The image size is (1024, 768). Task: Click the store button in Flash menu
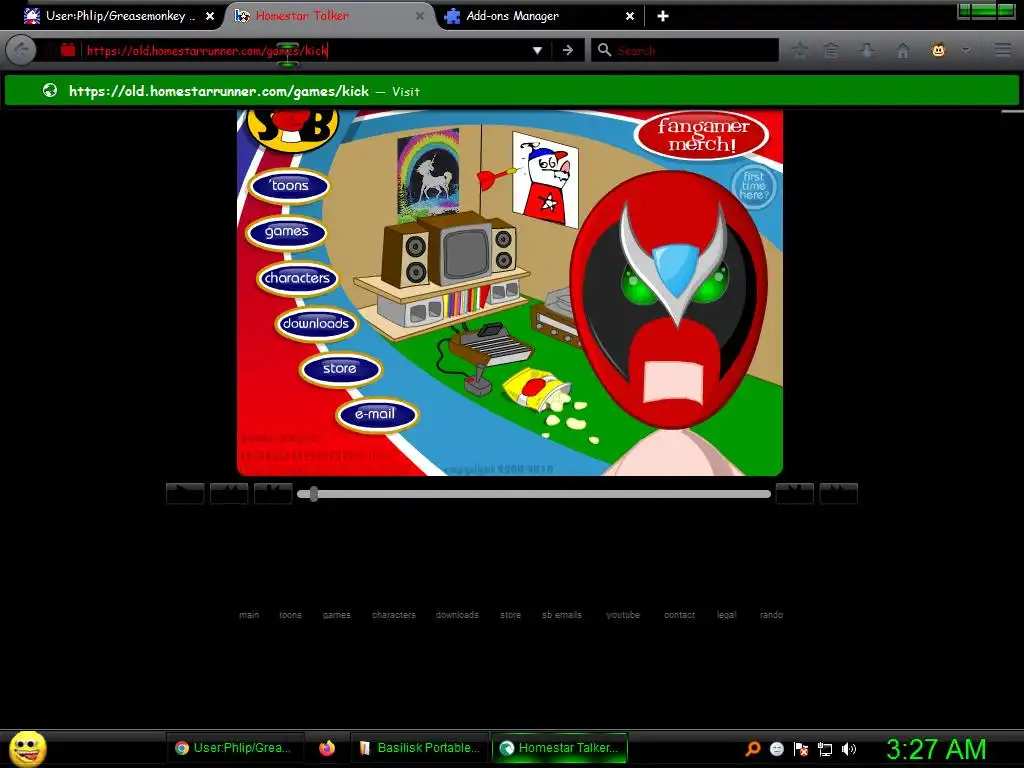(x=340, y=369)
